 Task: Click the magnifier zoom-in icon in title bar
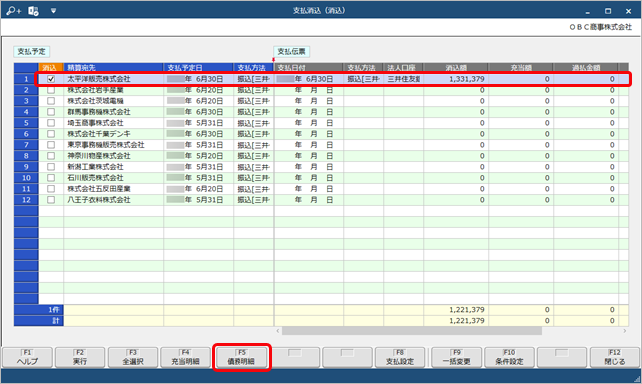point(13,11)
